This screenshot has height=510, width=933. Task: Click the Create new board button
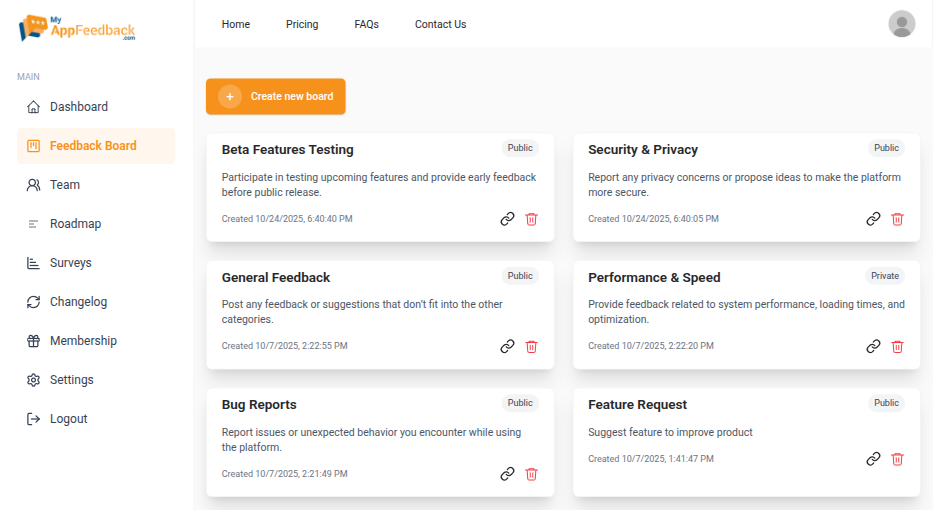pyautogui.click(x=276, y=97)
